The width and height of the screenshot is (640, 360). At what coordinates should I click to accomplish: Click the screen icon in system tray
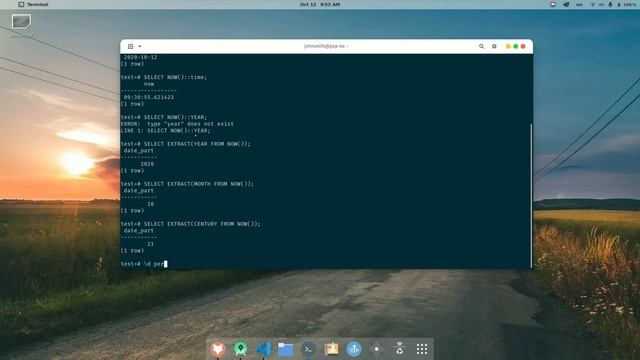point(553,4)
